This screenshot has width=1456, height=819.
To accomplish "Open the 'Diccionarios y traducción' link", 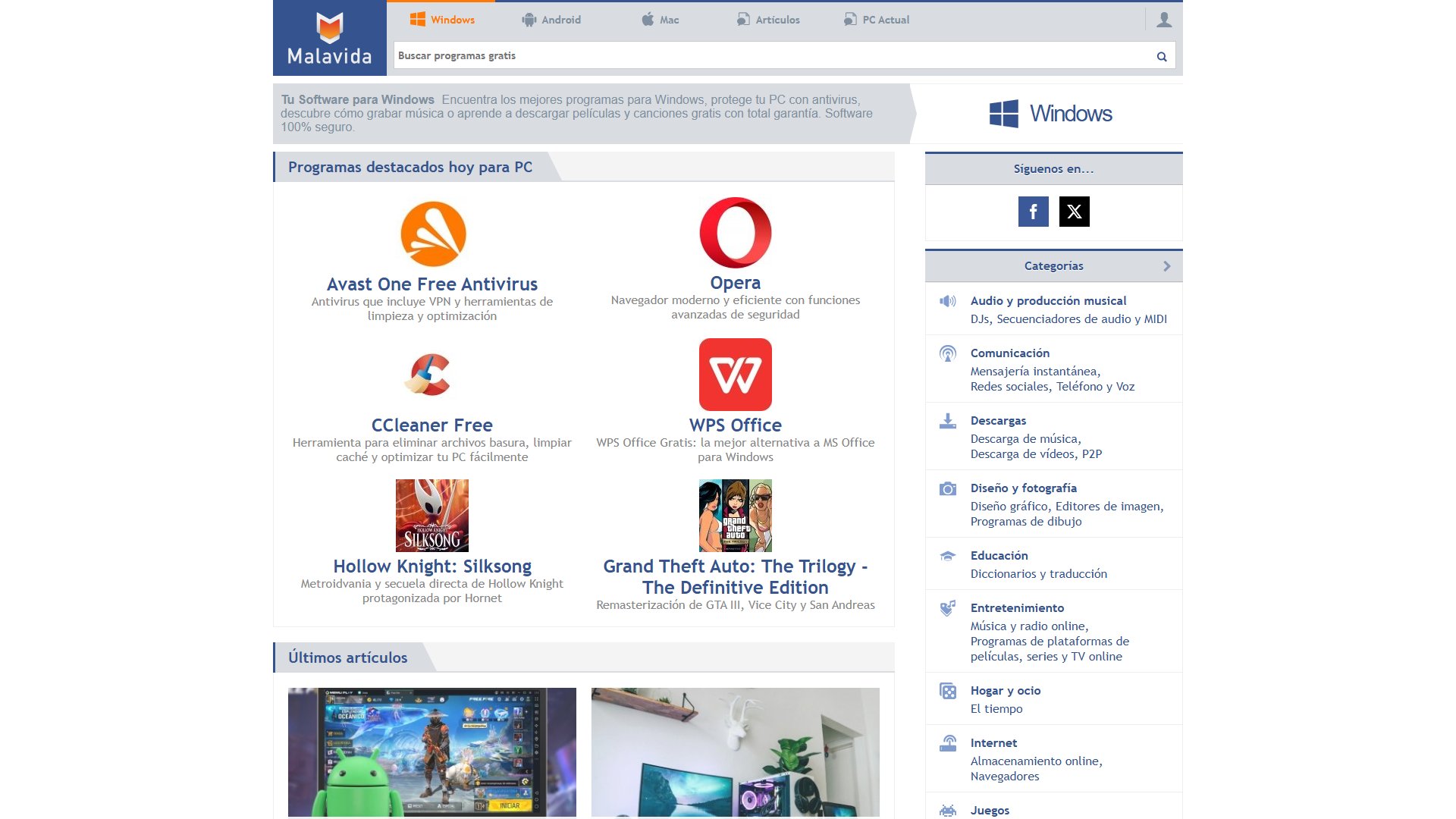I will (1039, 574).
